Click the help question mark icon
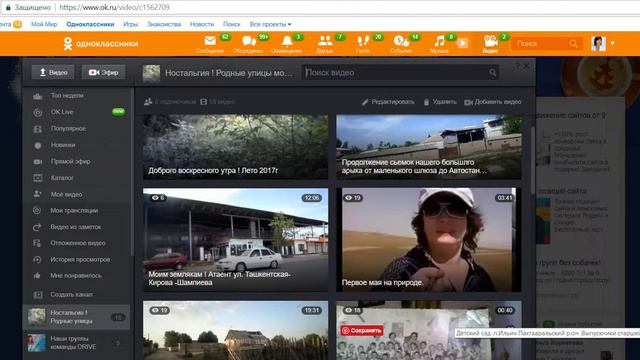Image resolution: width=640 pixels, height=360 pixels. click(518, 65)
